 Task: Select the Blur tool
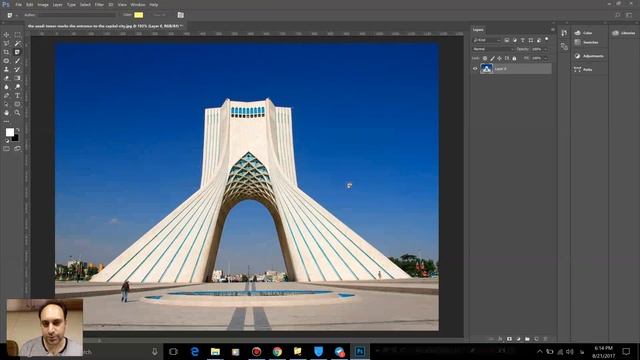click(6, 87)
